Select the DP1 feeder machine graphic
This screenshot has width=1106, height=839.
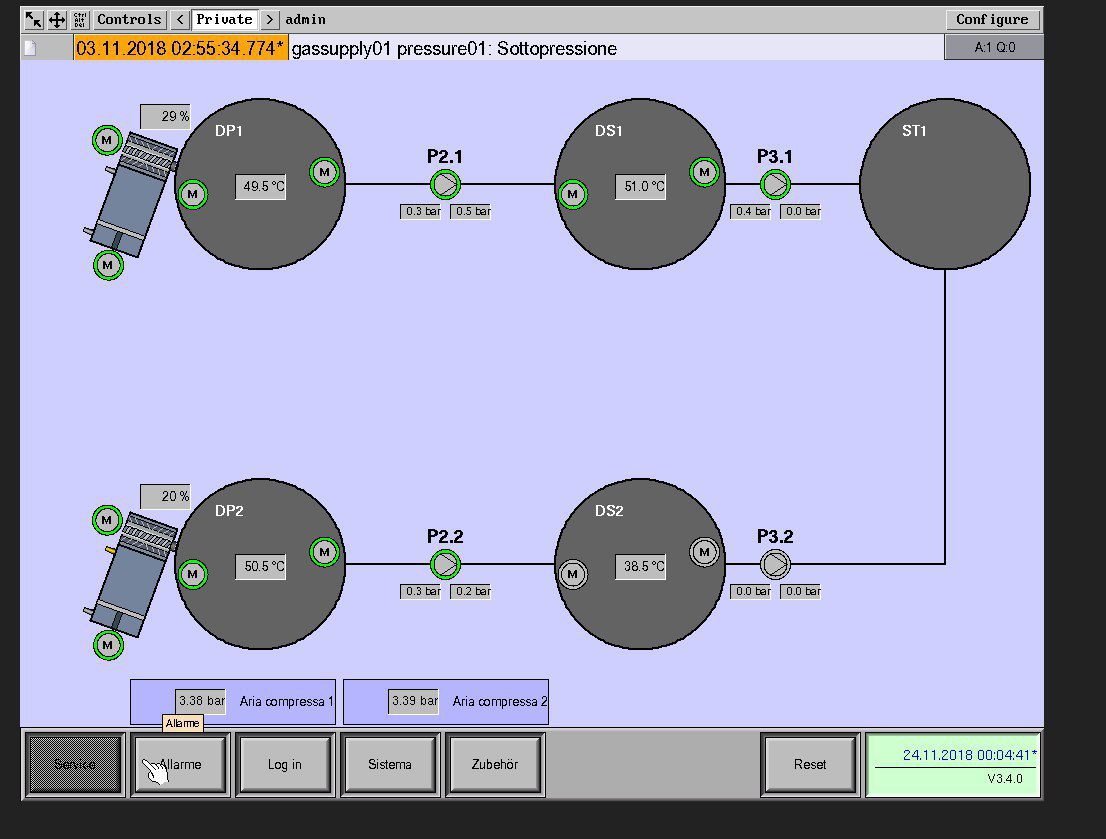pos(130,194)
